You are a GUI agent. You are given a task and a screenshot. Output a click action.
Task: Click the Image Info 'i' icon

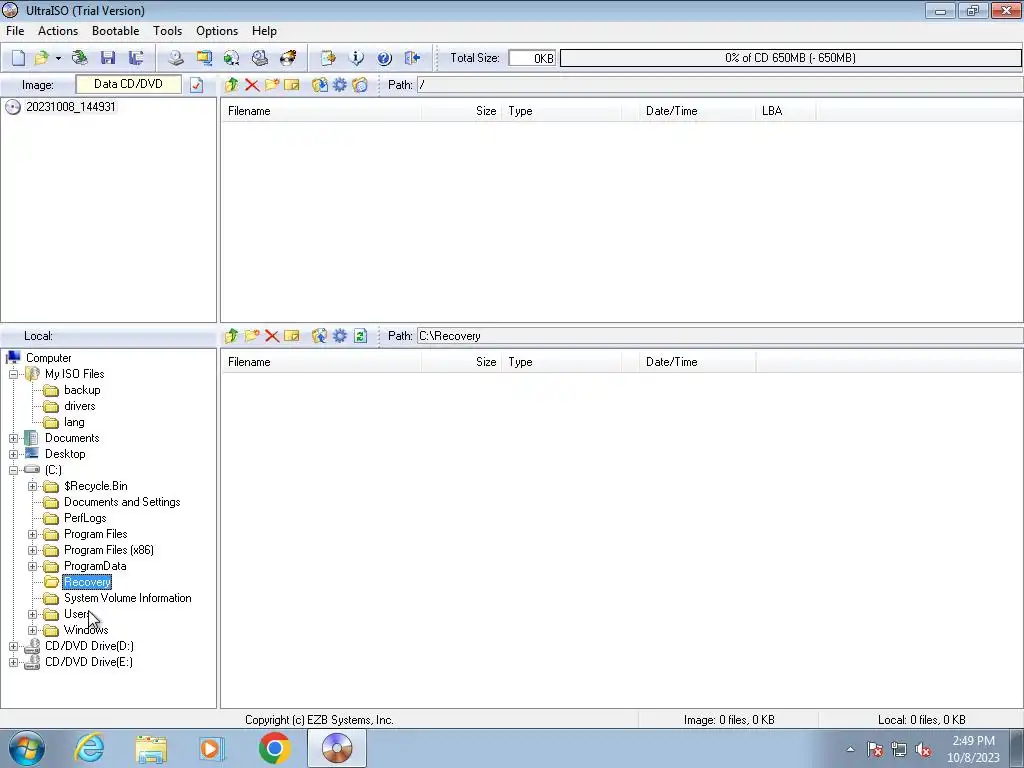click(356, 58)
